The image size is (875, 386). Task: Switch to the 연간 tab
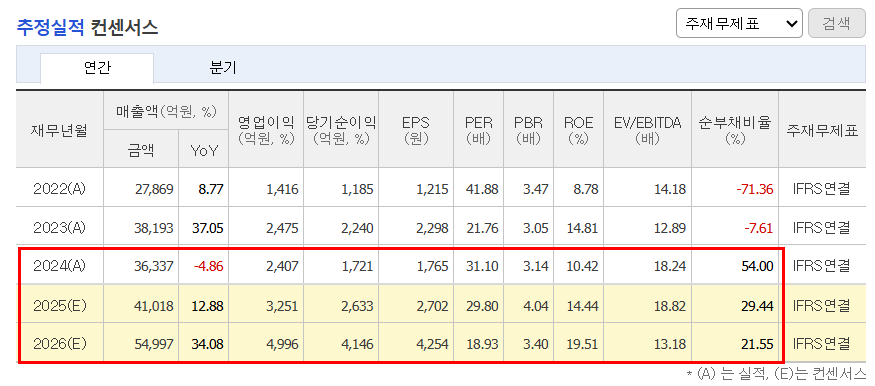click(x=97, y=68)
